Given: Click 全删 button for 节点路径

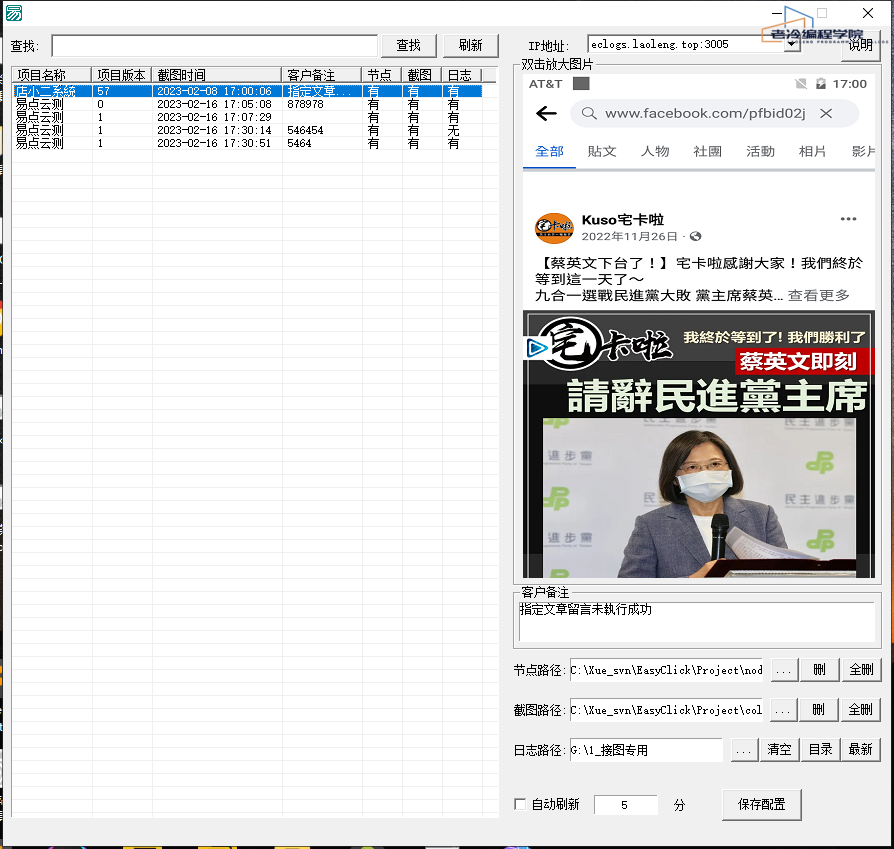Looking at the screenshot, I should [x=860, y=670].
